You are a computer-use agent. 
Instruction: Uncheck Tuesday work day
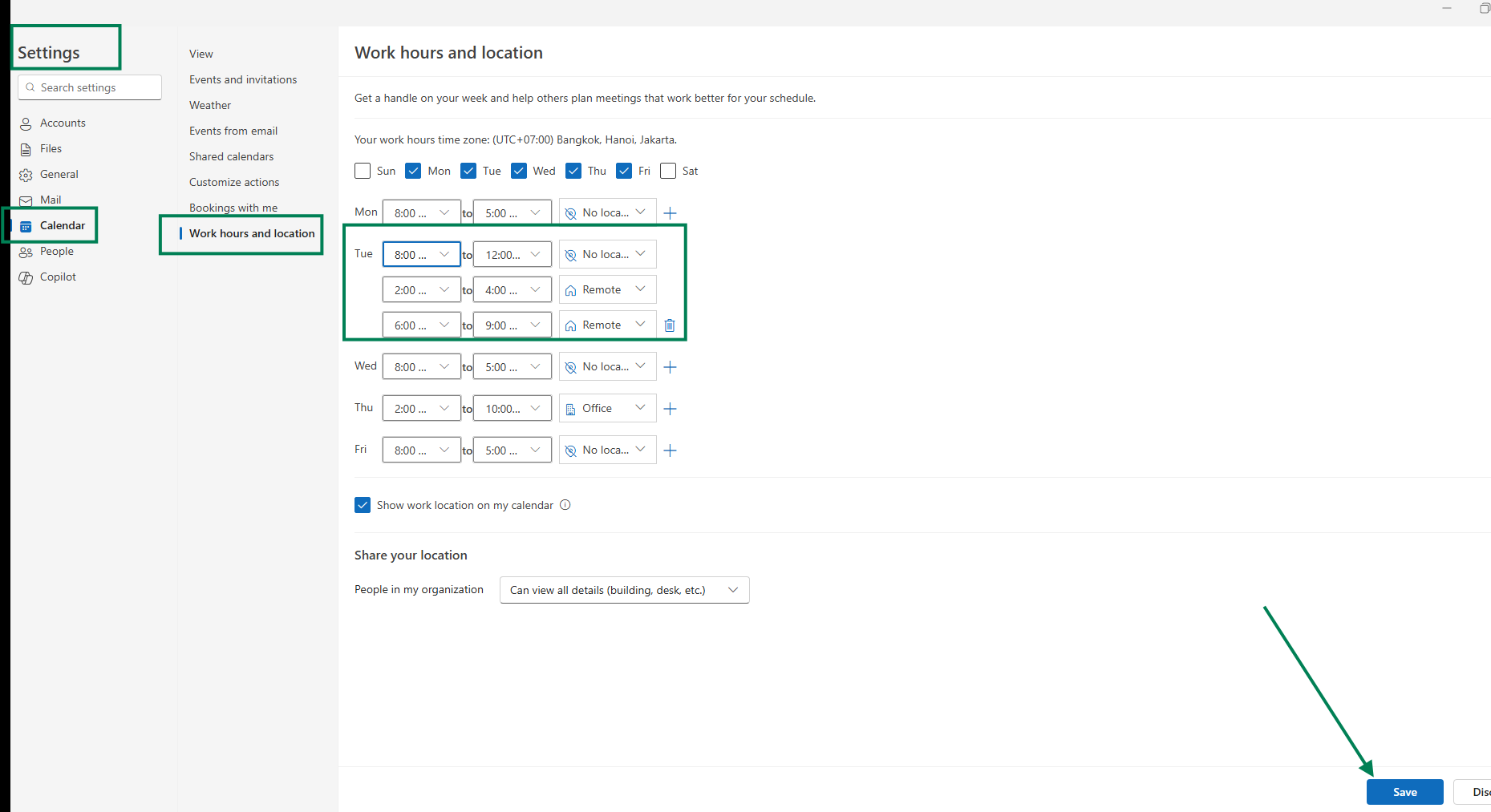[468, 171]
